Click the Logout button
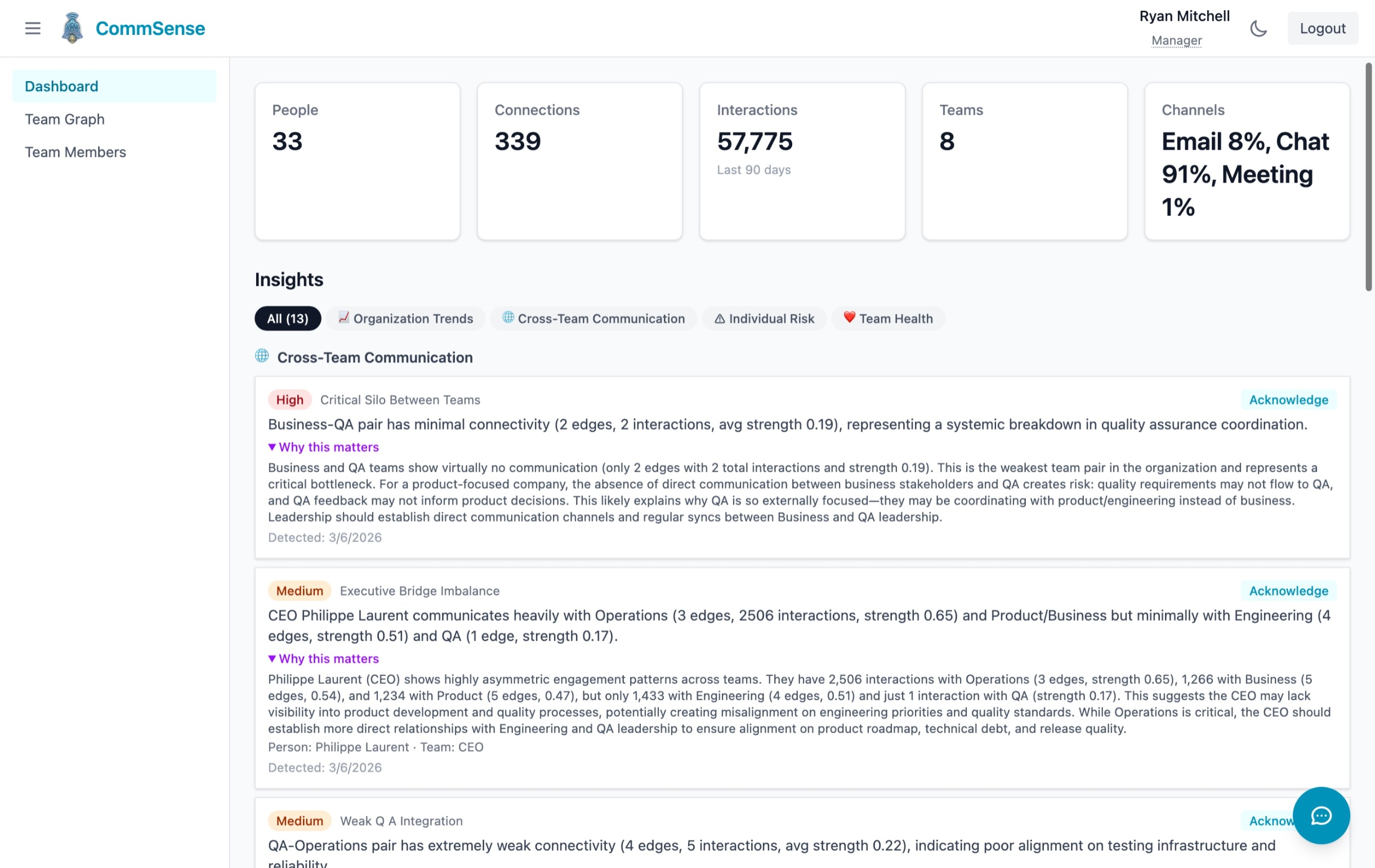1375x868 pixels. (x=1323, y=28)
